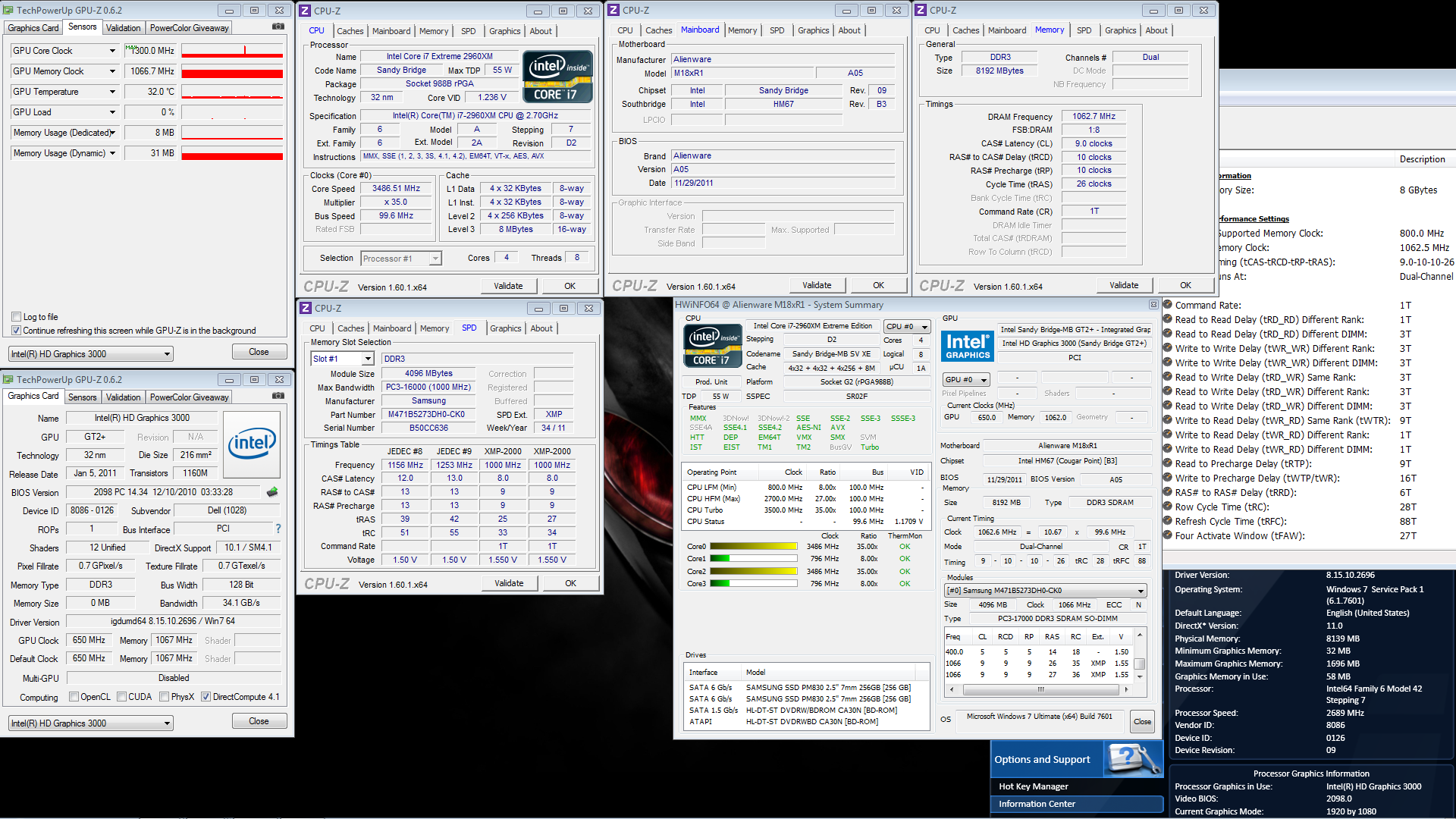
Task: Toggle the PhysX computing checkbox
Action: pyautogui.click(x=164, y=697)
